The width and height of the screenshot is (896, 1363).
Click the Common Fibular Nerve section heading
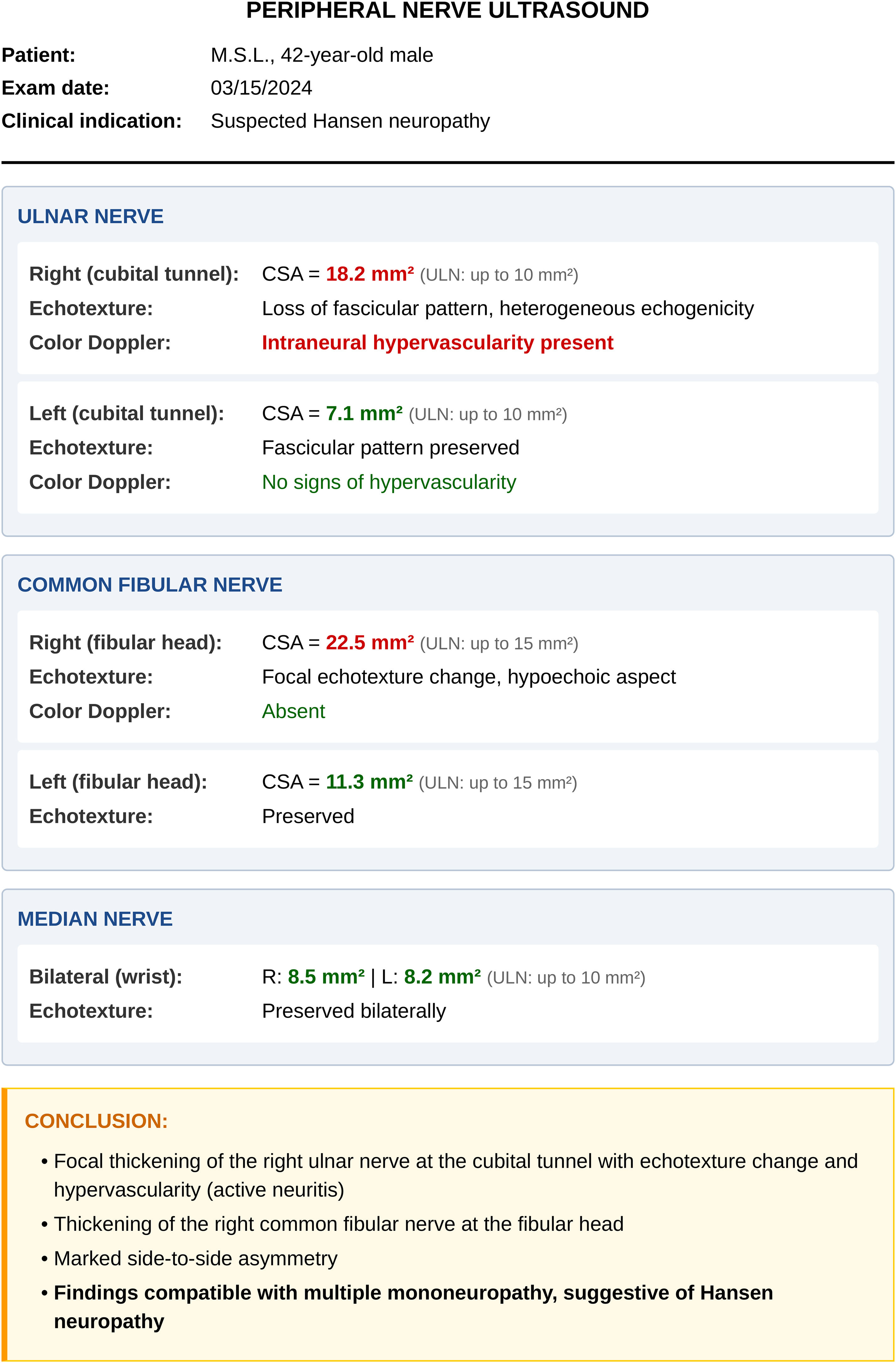click(149, 585)
